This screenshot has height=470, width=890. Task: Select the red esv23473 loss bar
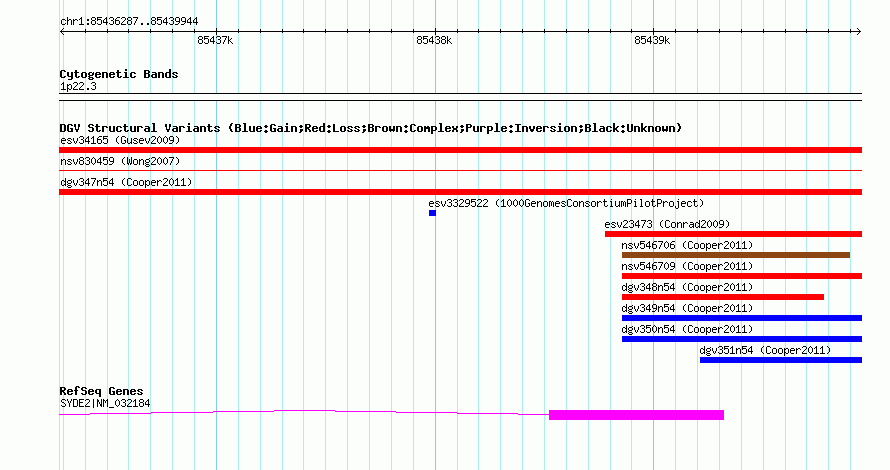pos(733,234)
